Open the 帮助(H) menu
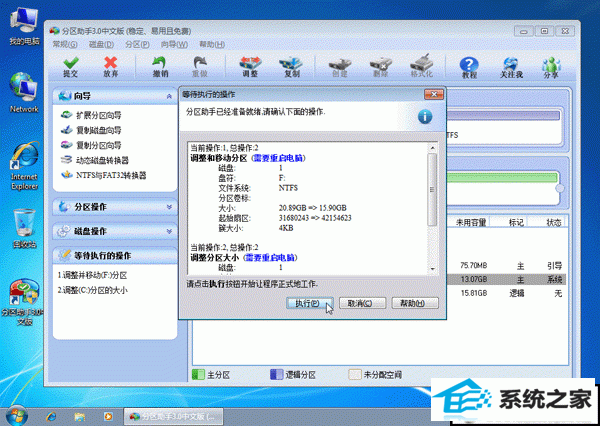This screenshot has width=600, height=426. point(212,44)
